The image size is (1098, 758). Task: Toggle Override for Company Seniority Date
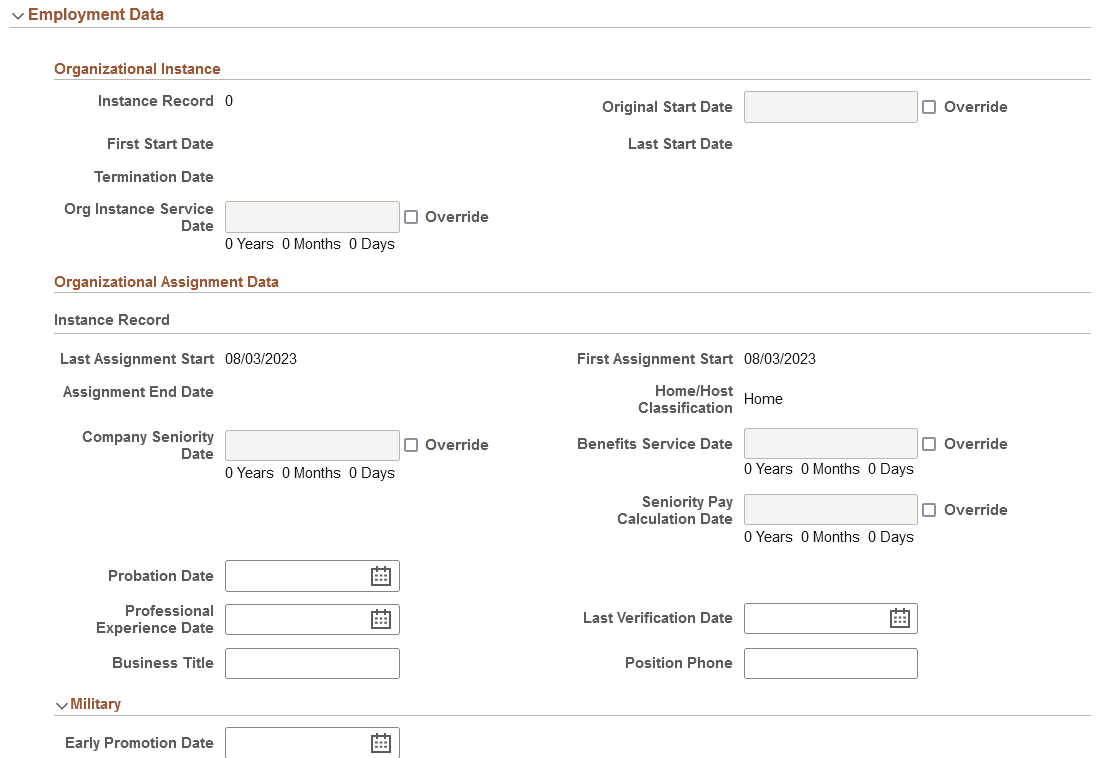tap(412, 444)
